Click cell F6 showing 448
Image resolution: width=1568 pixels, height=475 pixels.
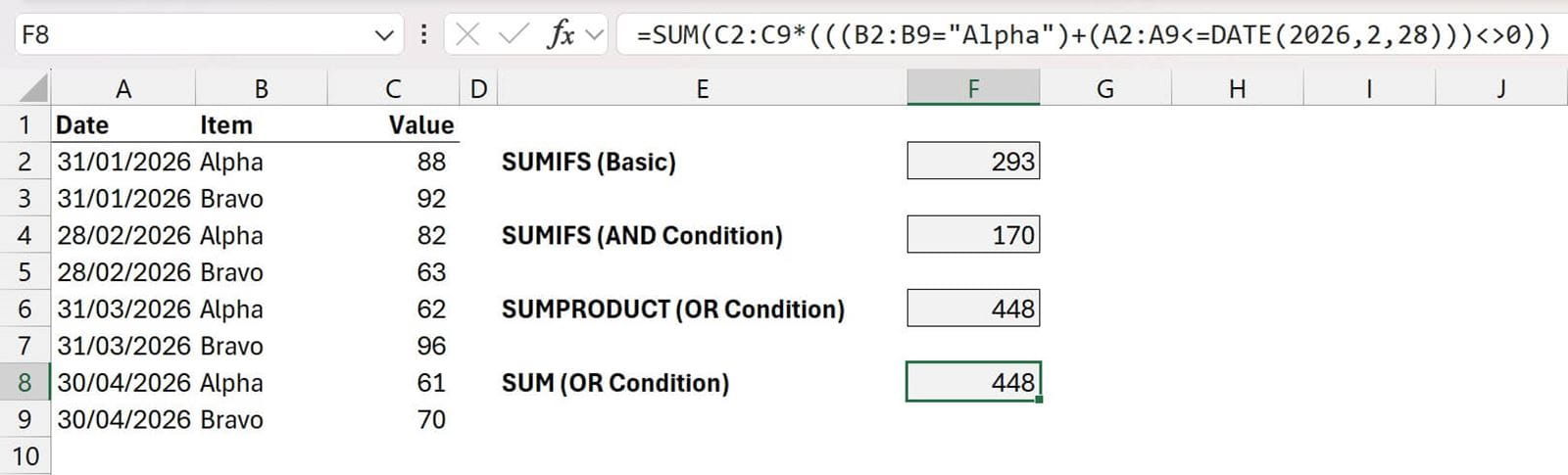(x=973, y=309)
